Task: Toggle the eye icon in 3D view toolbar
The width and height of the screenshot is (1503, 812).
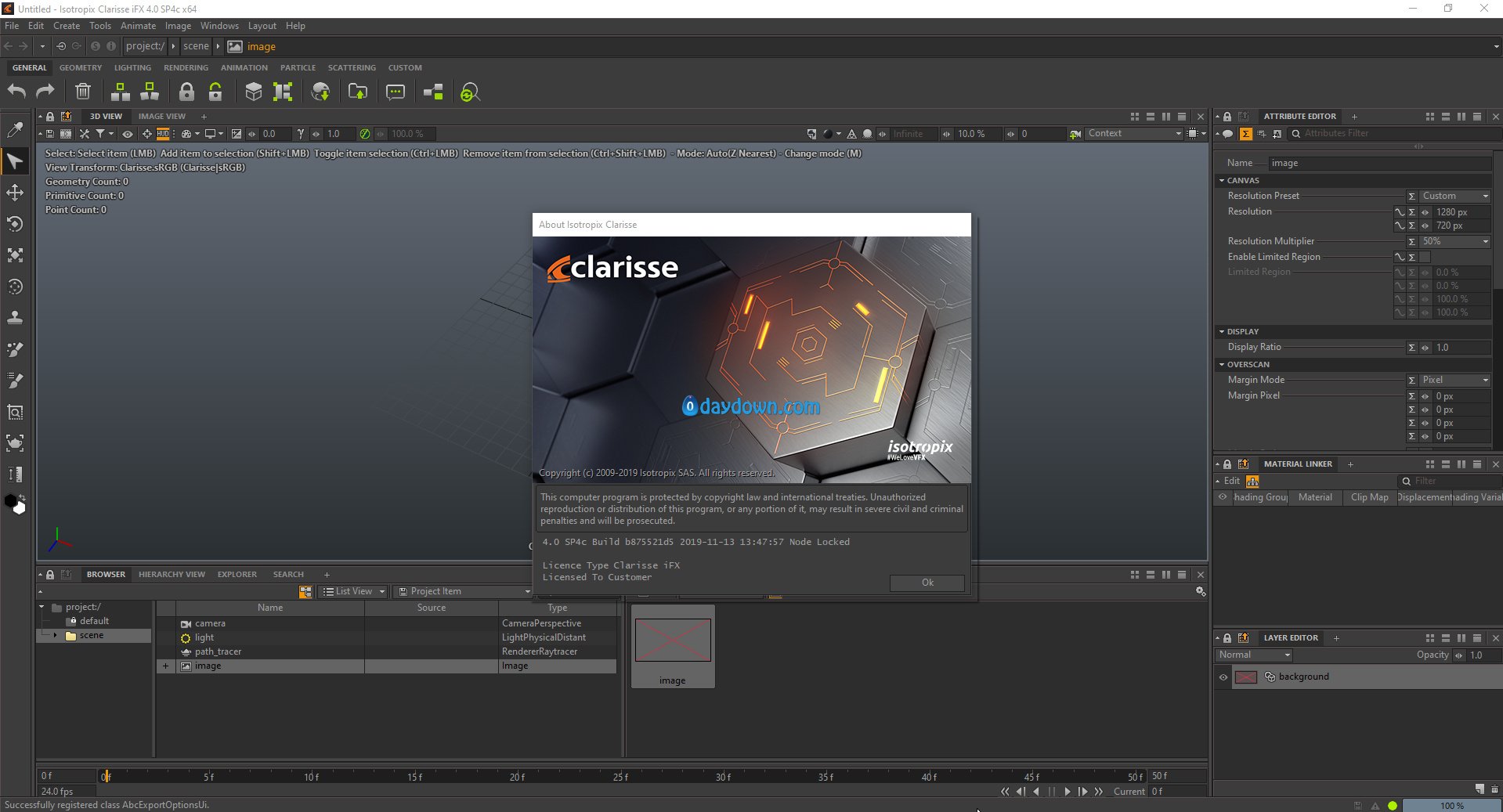Action: 127,134
